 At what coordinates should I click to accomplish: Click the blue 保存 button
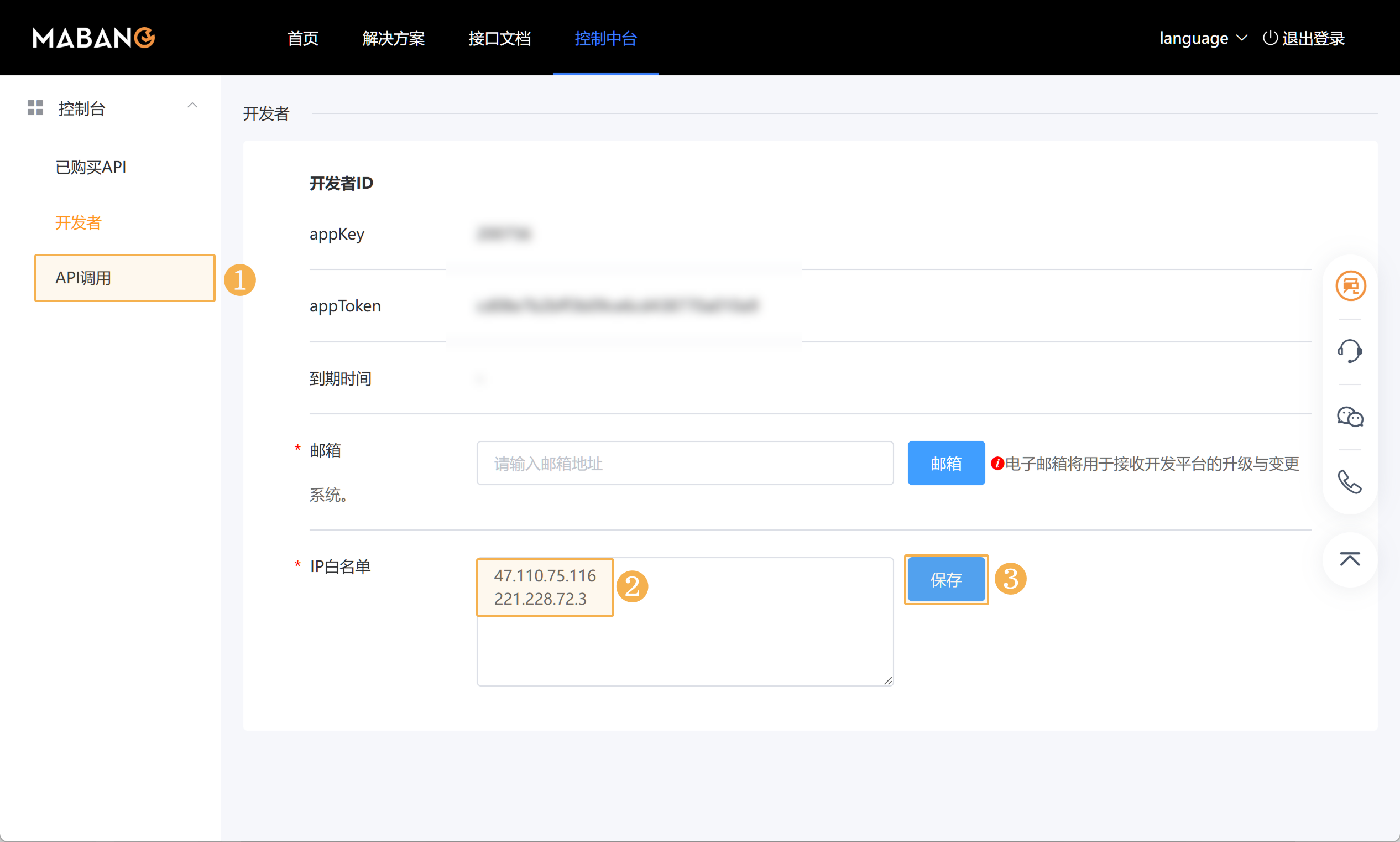[x=946, y=579]
